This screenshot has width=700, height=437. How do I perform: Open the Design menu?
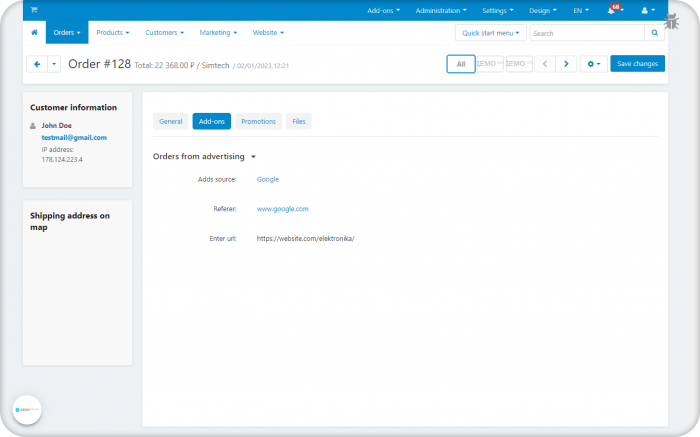tap(542, 11)
